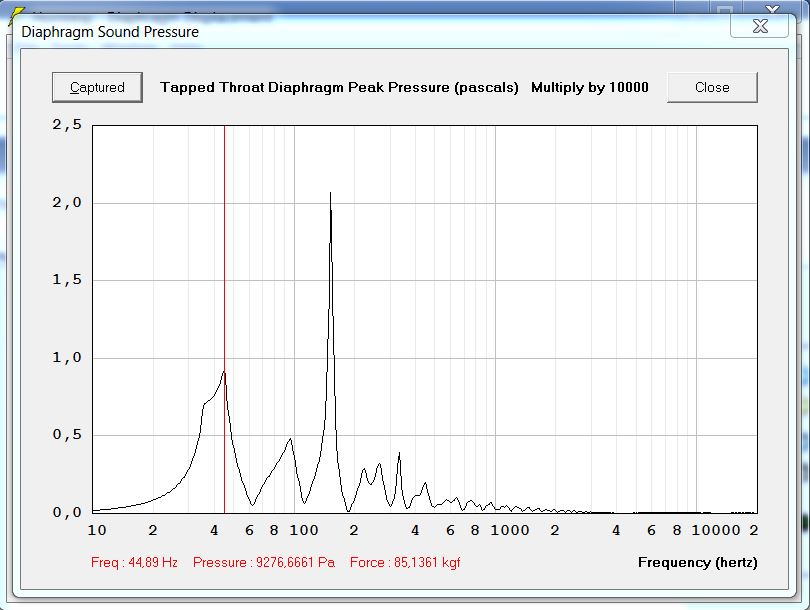The height and width of the screenshot is (610, 810).
Task: Close the Diaphragm Sound Pressure dialog with X
Action: tap(760, 26)
